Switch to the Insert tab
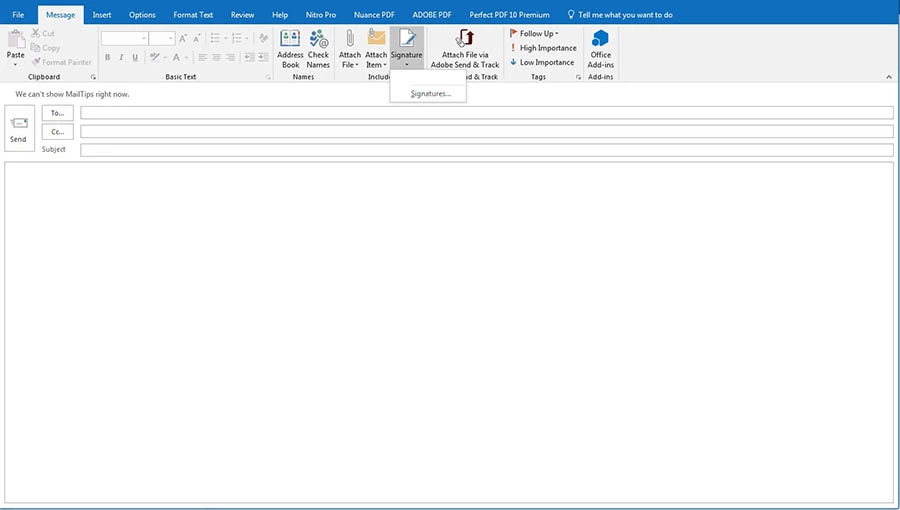Viewport: 900px width, 510px height. (102, 15)
